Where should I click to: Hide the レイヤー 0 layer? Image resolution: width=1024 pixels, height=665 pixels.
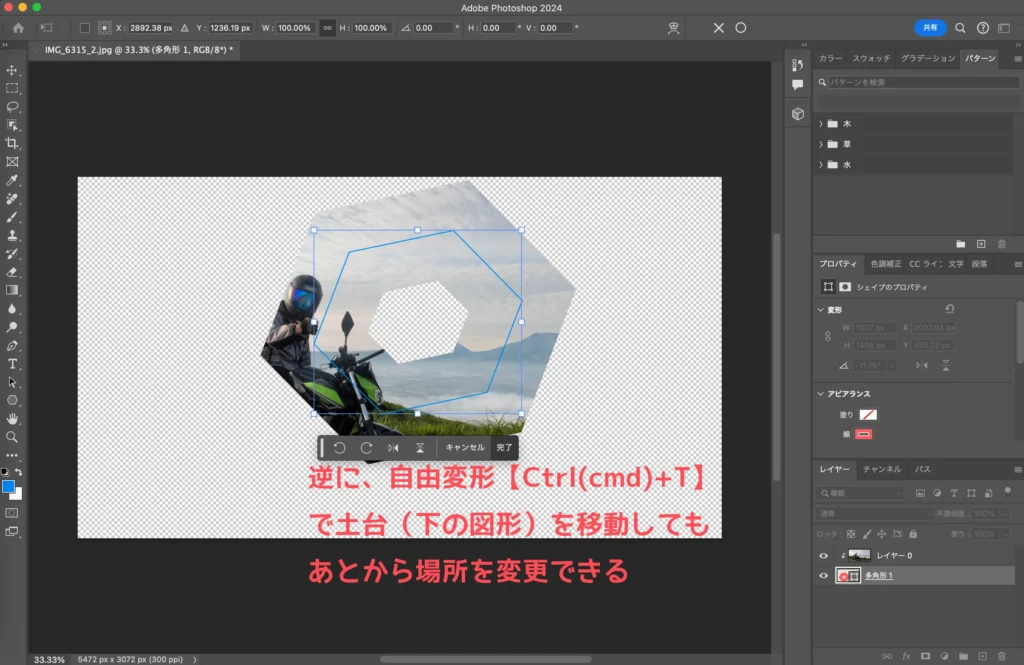point(824,556)
